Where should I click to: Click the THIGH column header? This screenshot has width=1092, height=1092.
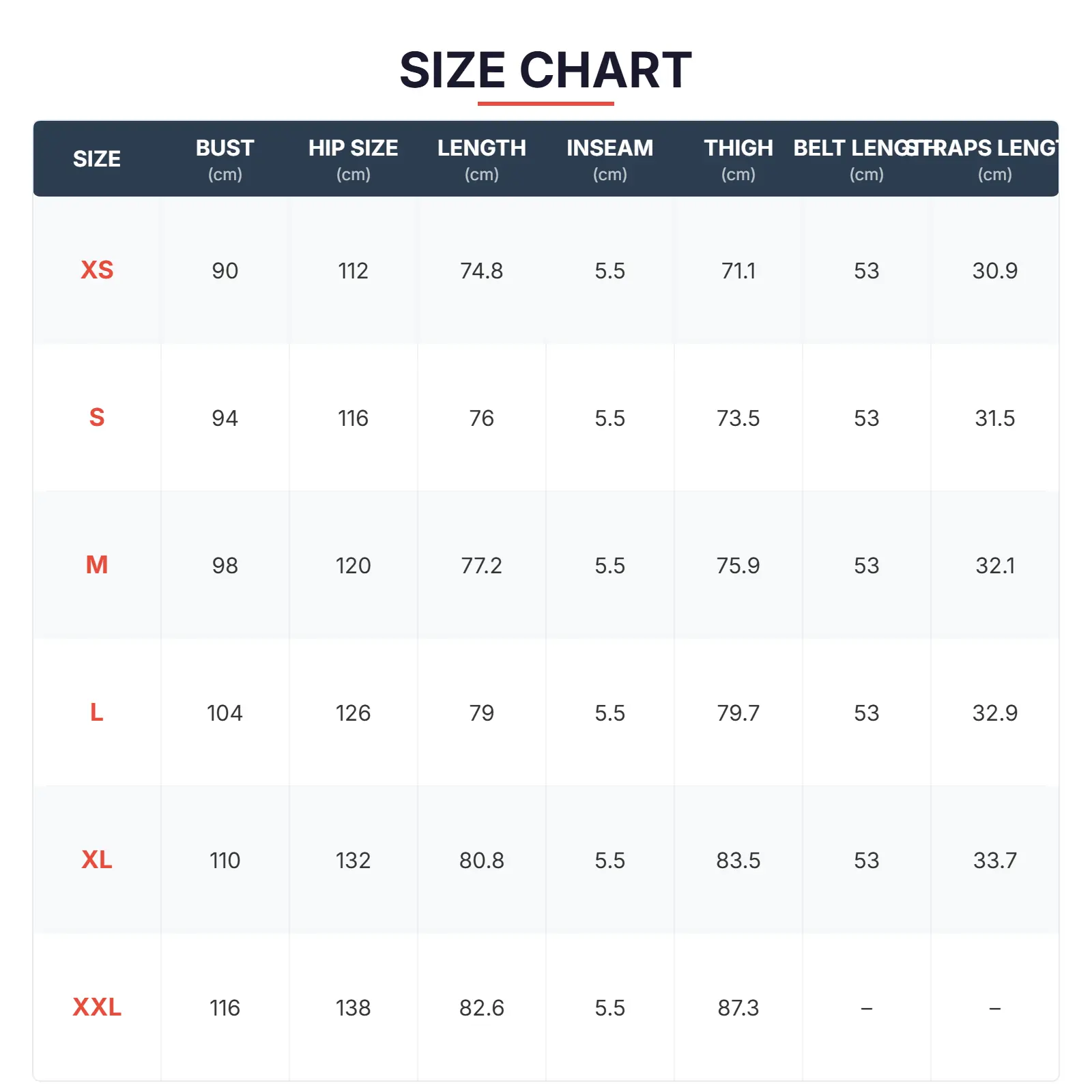tap(738, 158)
